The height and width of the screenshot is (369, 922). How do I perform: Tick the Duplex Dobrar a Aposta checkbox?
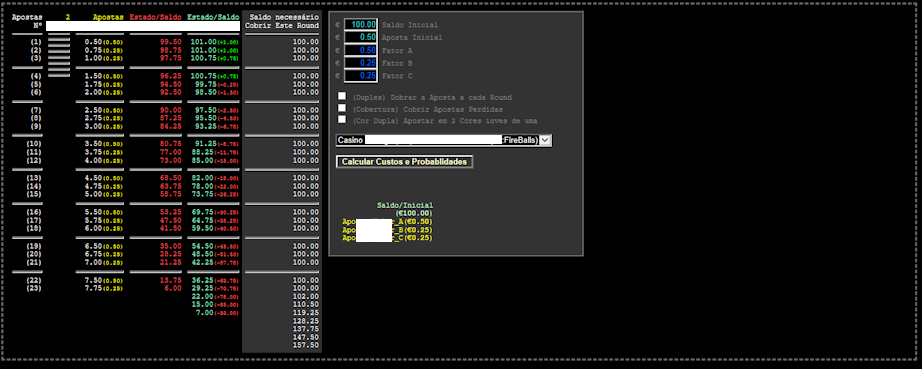click(342, 96)
